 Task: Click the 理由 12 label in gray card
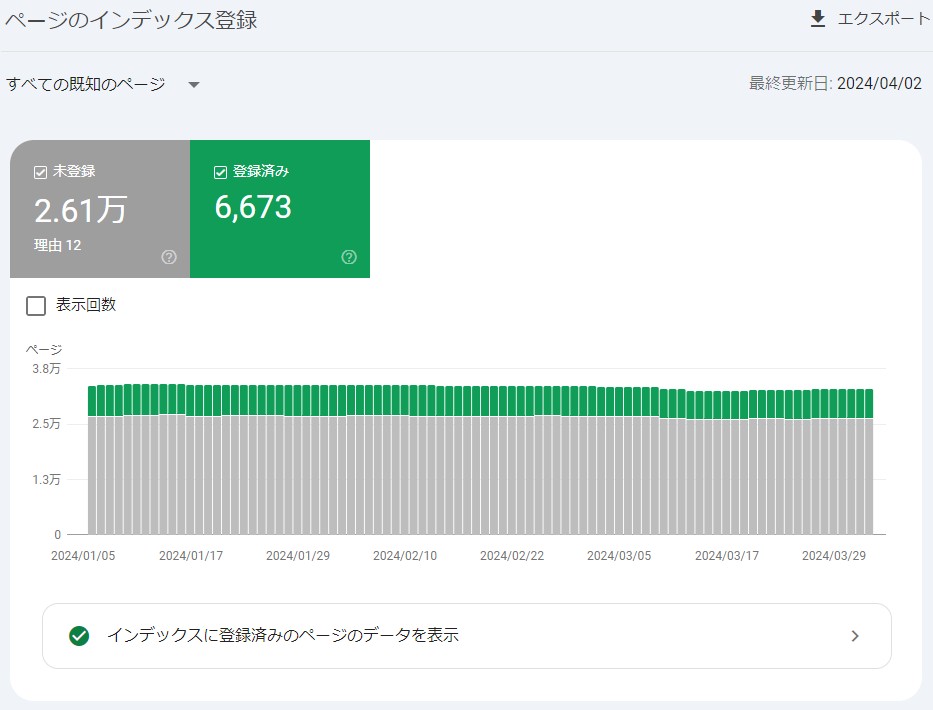point(57,245)
